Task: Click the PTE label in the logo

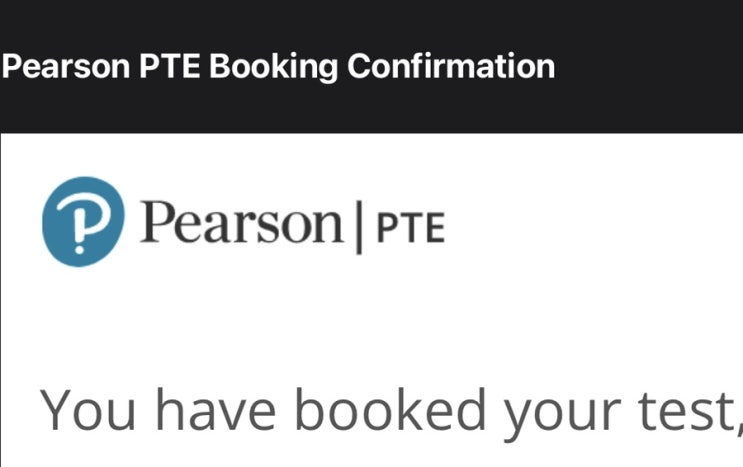Action: pos(410,228)
